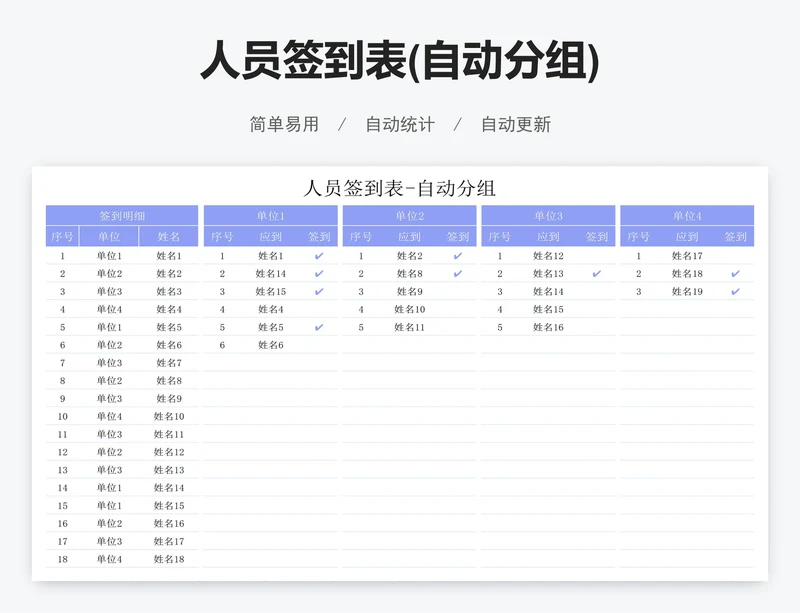
Task: Click the 姓名 column header under 签到明细
Action: pyautogui.click(x=168, y=236)
